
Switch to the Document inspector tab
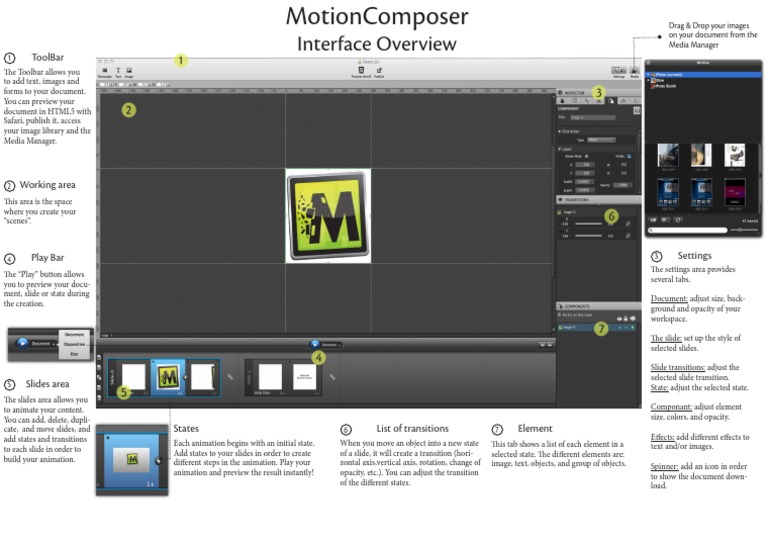pyautogui.click(x=562, y=101)
